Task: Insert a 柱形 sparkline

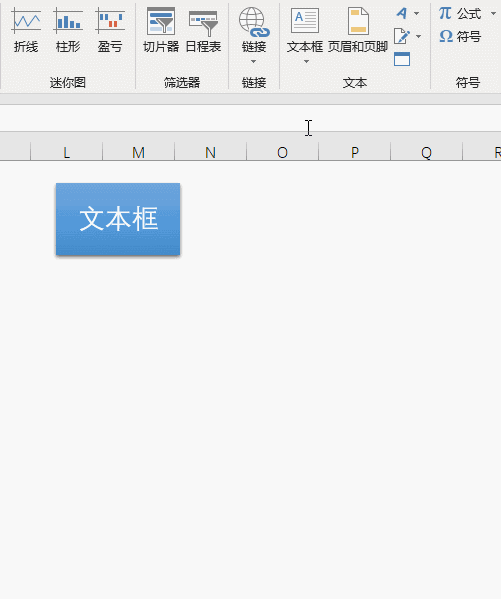Action: pyautogui.click(x=68, y=31)
